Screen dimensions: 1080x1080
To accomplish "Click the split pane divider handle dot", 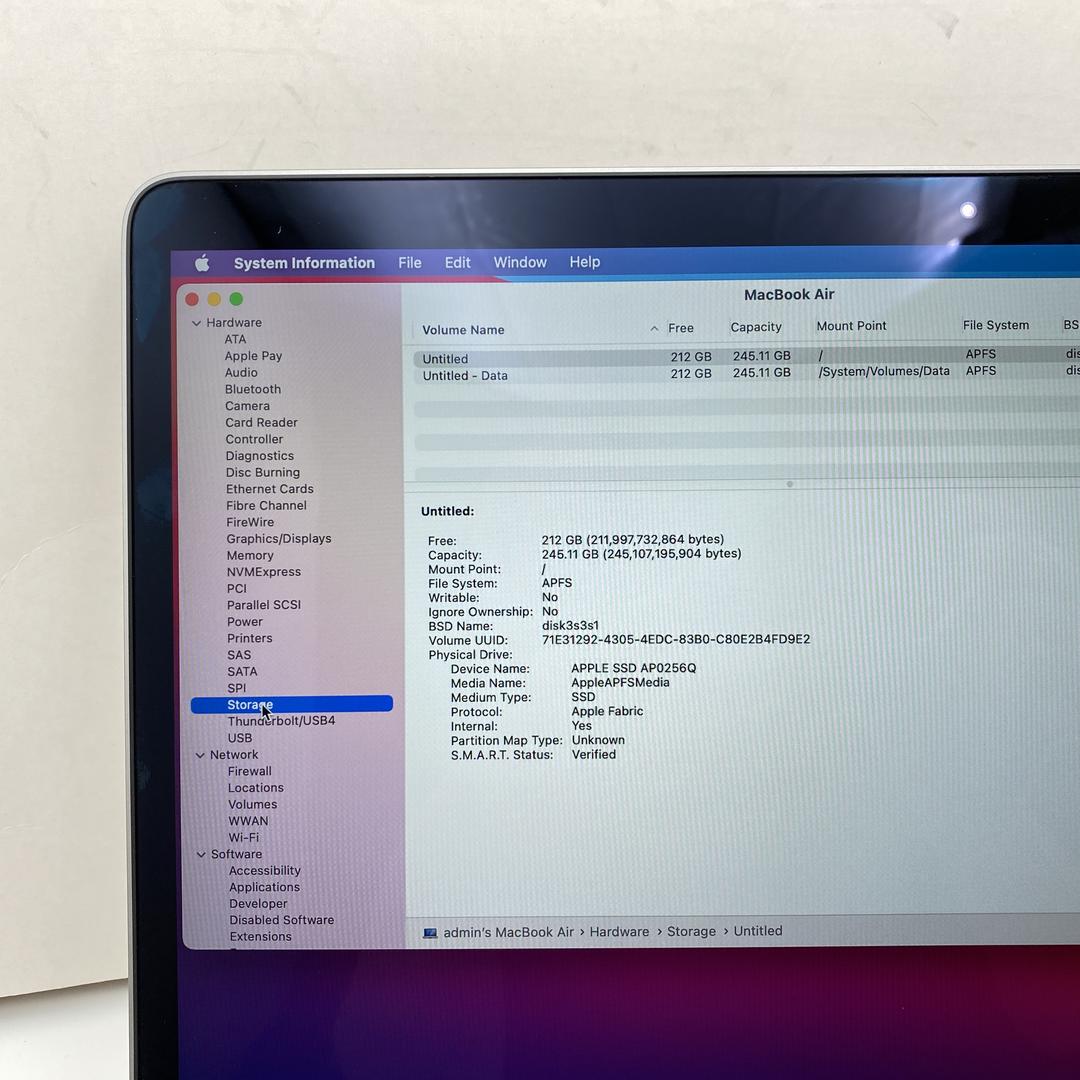I will coord(789,484).
